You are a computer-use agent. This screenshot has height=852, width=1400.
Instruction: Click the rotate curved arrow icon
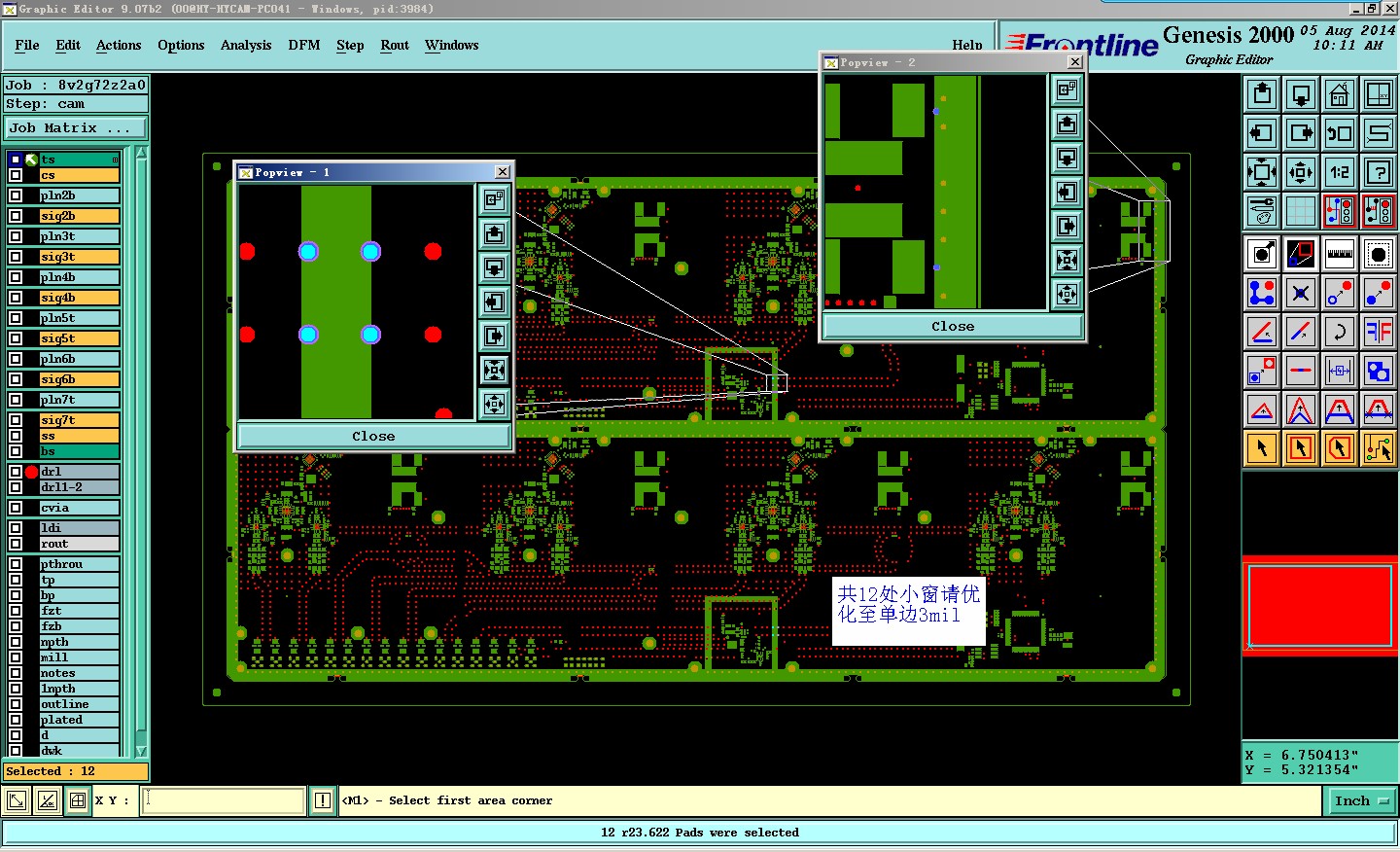(x=1340, y=332)
